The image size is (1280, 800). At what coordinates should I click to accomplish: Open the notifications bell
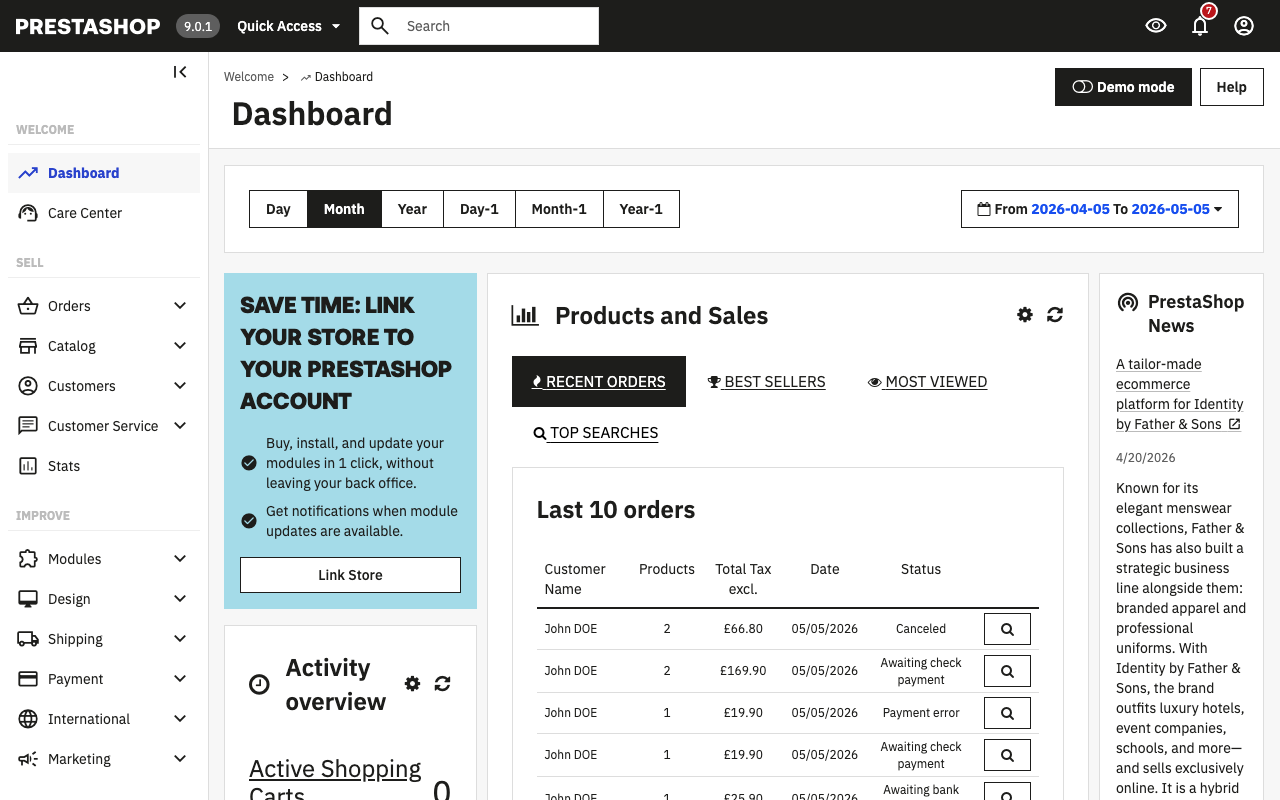click(x=1200, y=26)
